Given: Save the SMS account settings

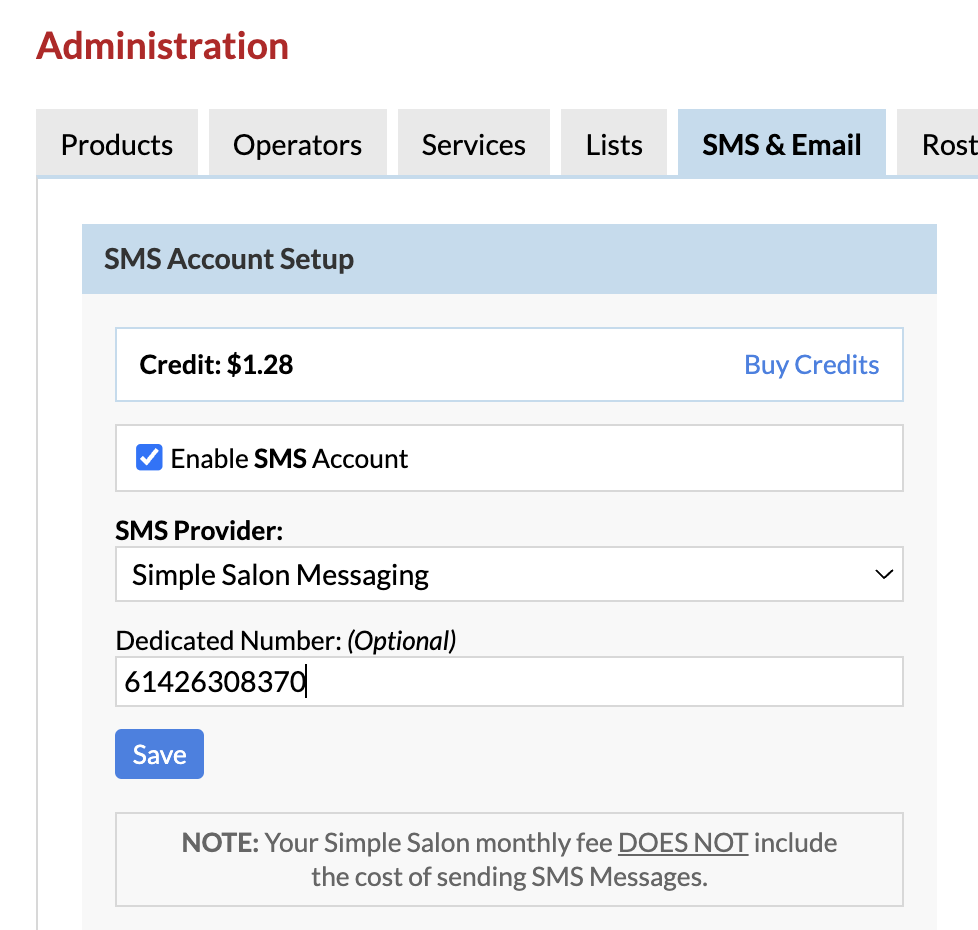Looking at the screenshot, I should [x=159, y=753].
